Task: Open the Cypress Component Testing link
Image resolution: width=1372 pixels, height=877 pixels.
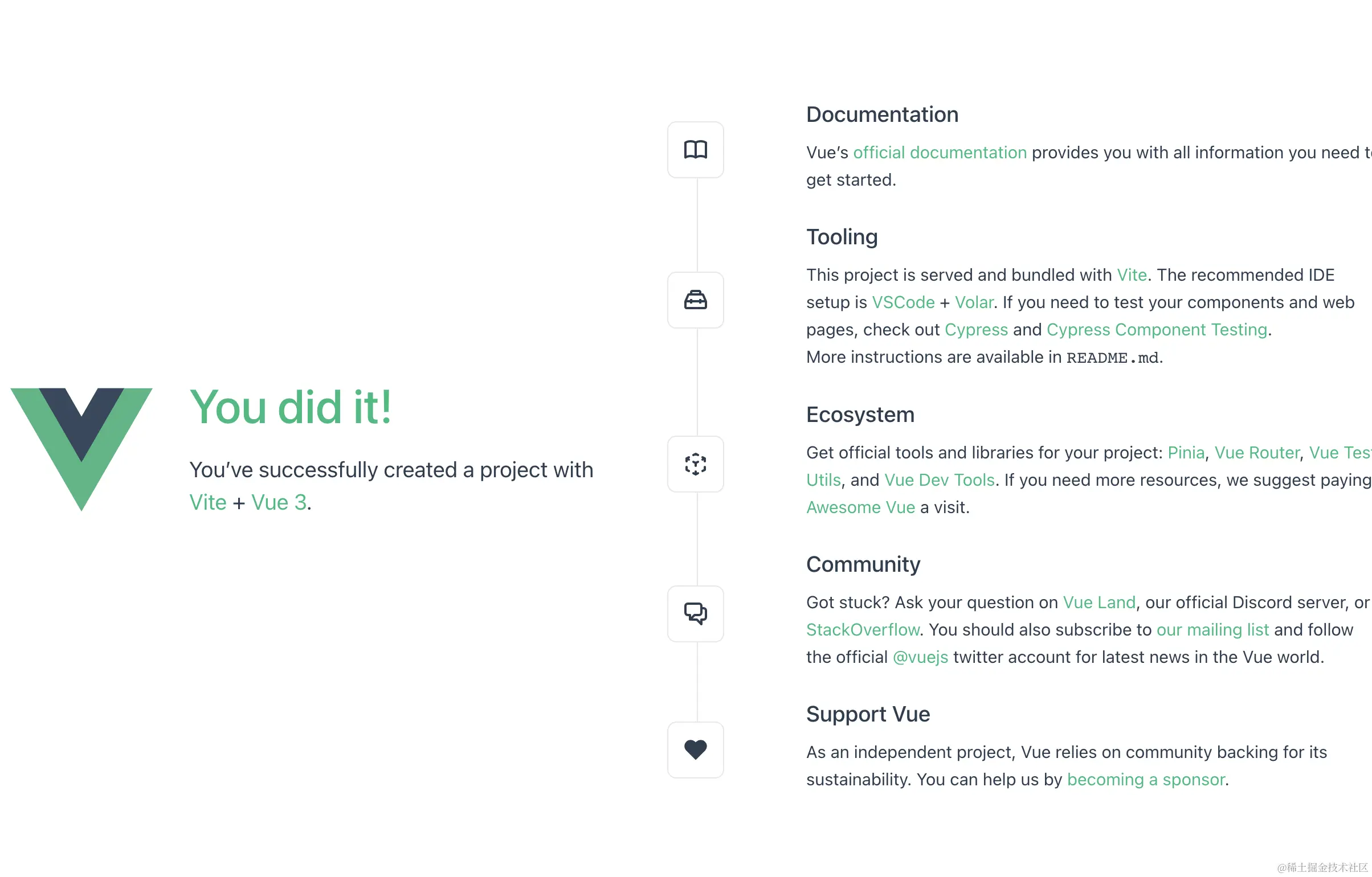Action: (x=1157, y=330)
